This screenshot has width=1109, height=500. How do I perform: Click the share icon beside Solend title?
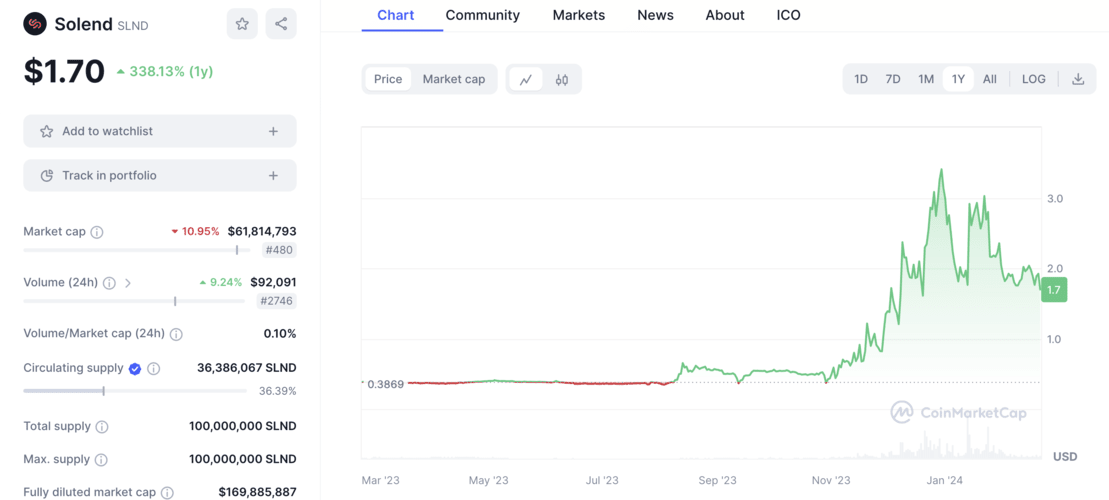click(x=281, y=24)
